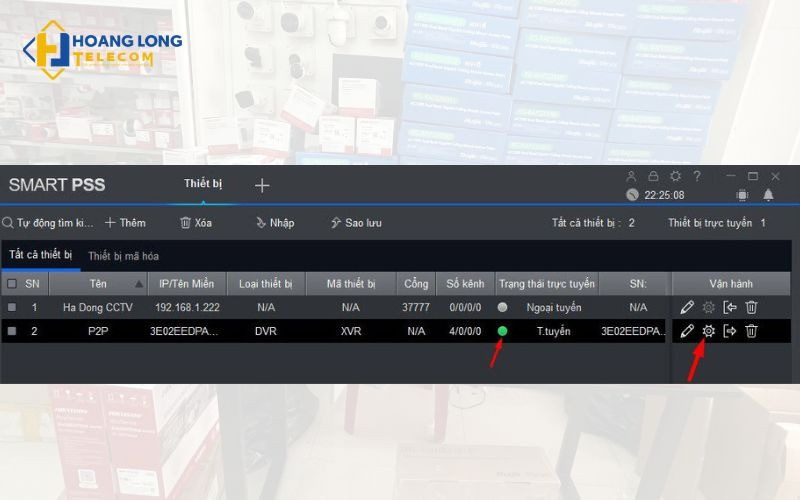
Task: Open the user account icon
Action: click(631, 177)
